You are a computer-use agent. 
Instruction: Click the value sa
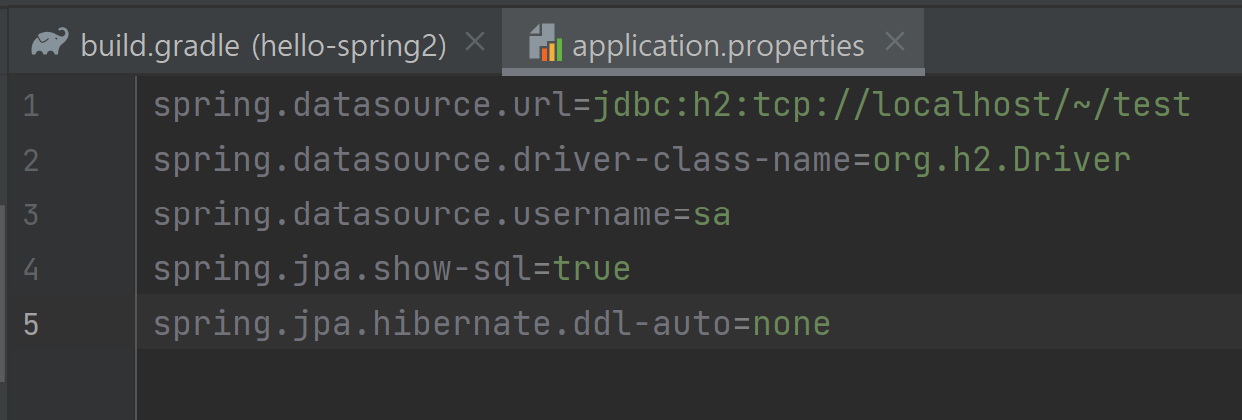pos(712,215)
